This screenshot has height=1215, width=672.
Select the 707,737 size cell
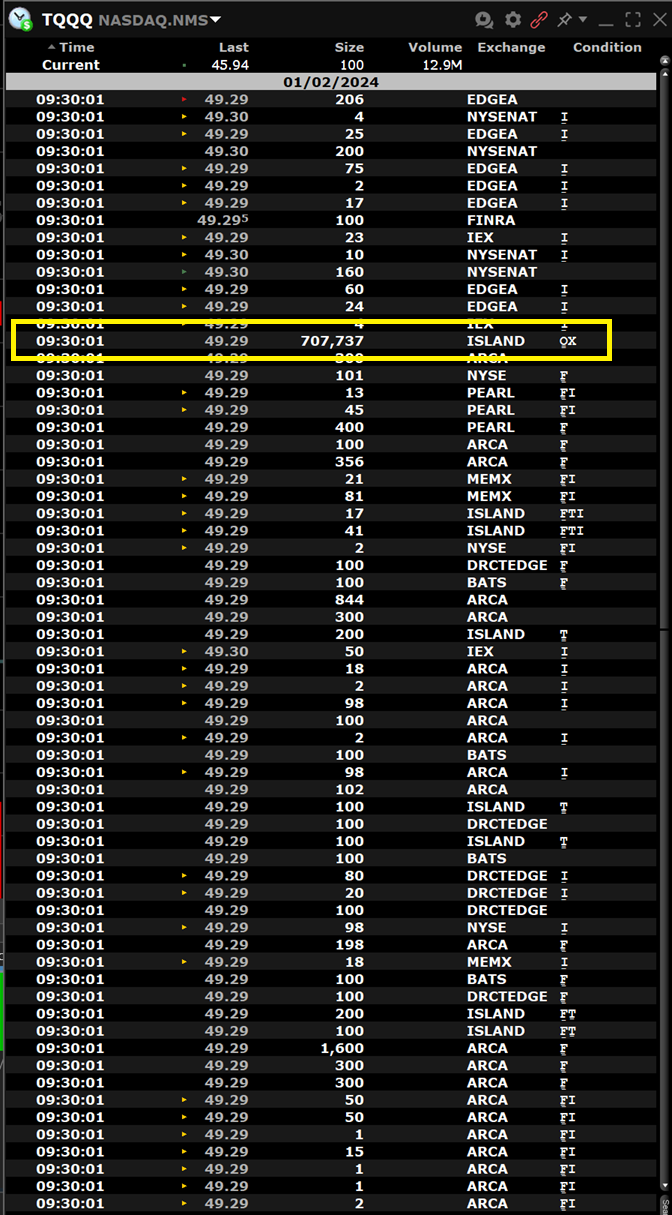point(332,341)
